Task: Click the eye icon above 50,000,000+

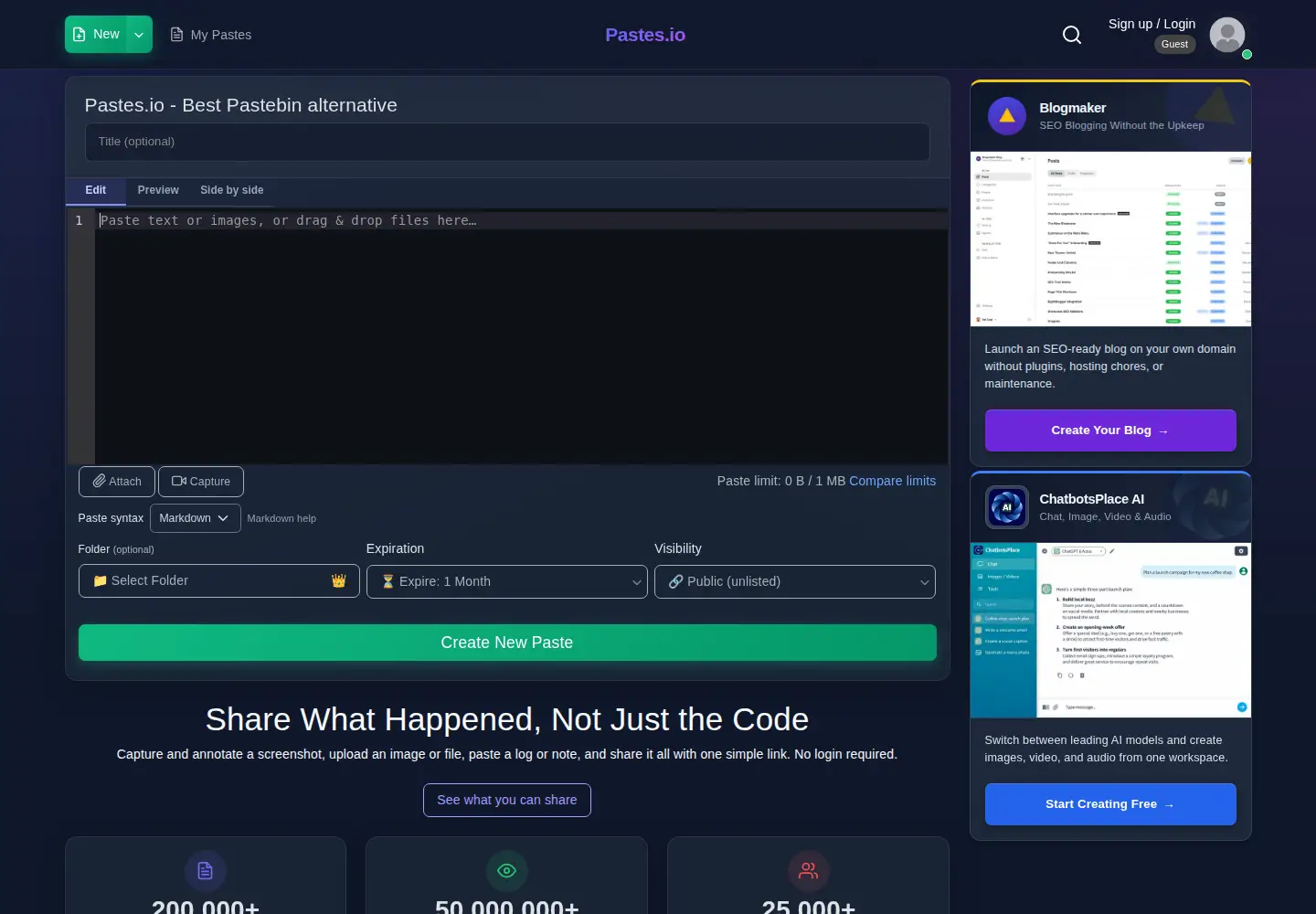Action: tap(507, 871)
